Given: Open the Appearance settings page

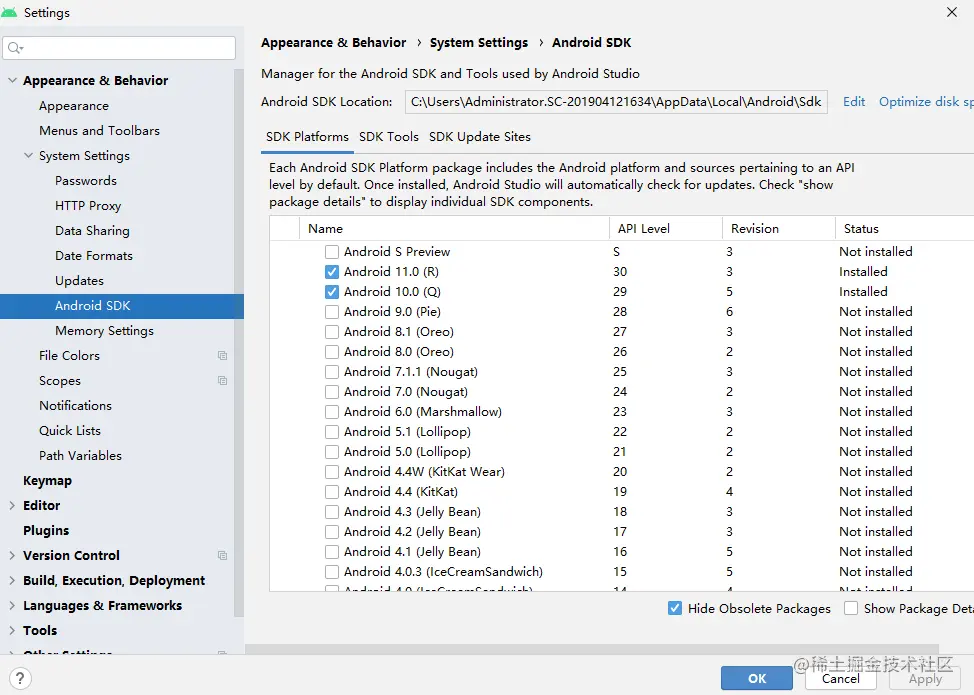Looking at the screenshot, I should click(73, 106).
